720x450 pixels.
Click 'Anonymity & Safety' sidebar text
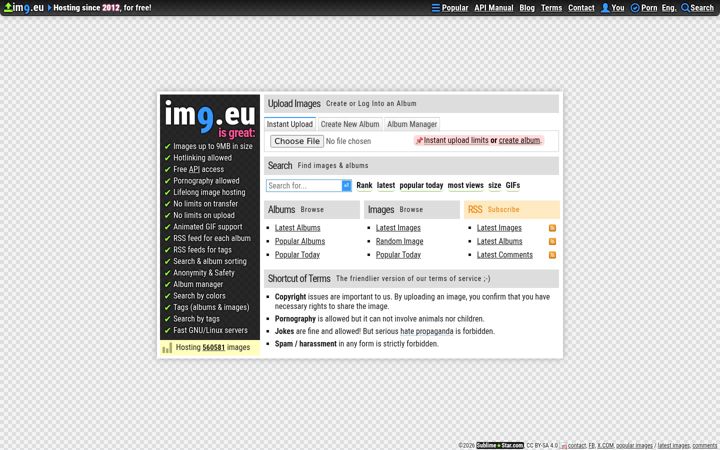click(x=204, y=273)
